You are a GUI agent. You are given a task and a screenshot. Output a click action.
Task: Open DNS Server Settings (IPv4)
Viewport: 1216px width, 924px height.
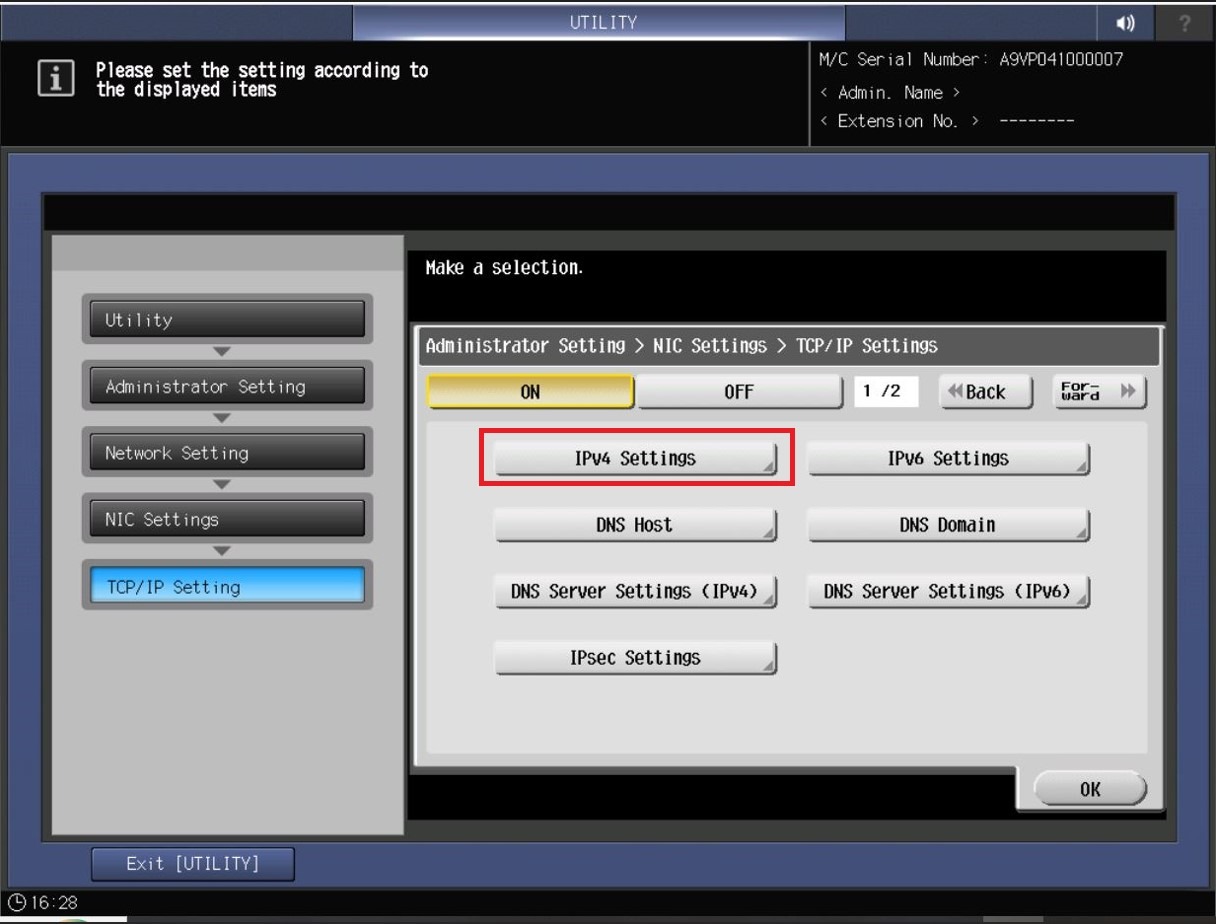tap(635, 591)
